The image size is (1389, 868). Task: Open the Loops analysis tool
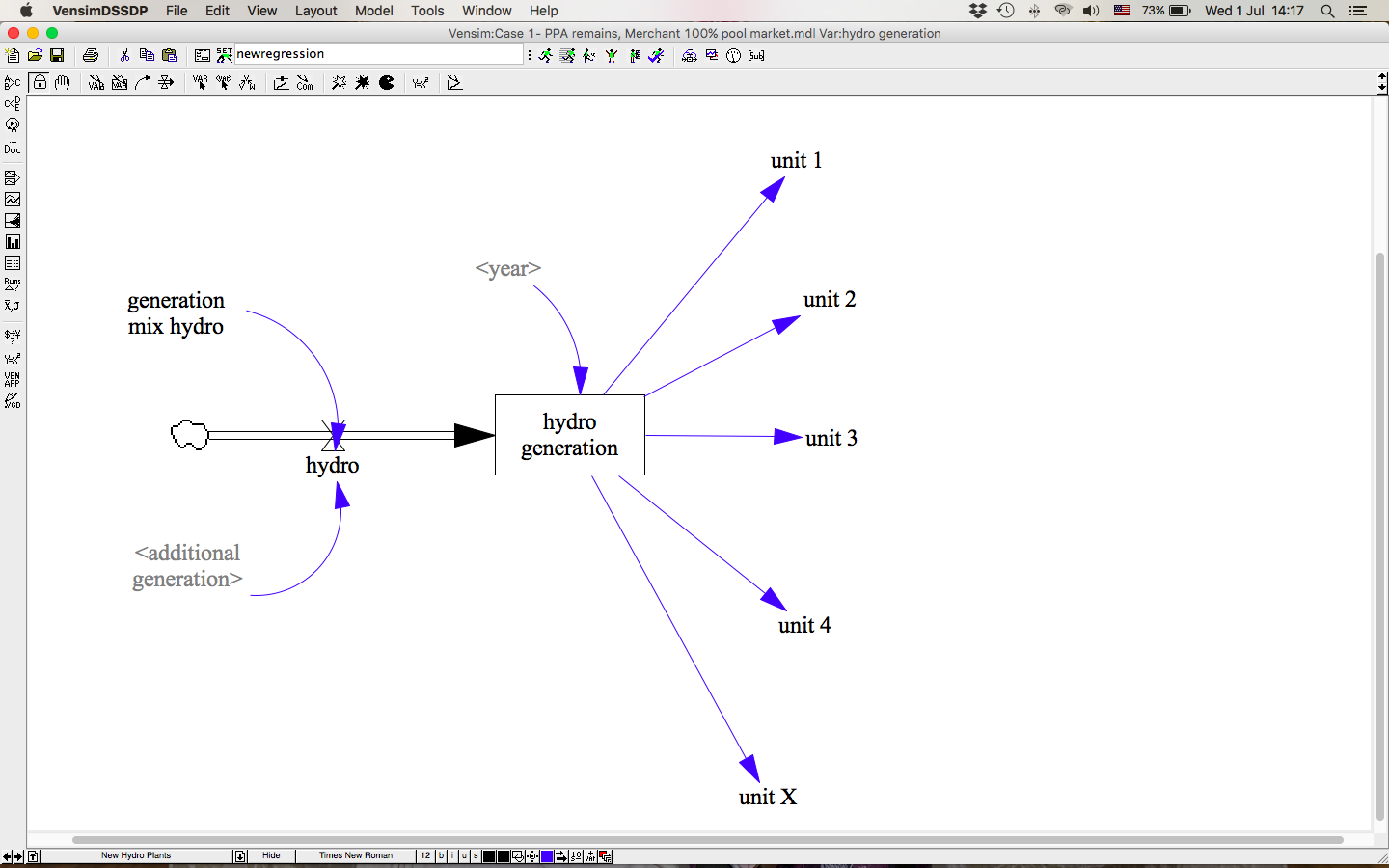(13, 125)
